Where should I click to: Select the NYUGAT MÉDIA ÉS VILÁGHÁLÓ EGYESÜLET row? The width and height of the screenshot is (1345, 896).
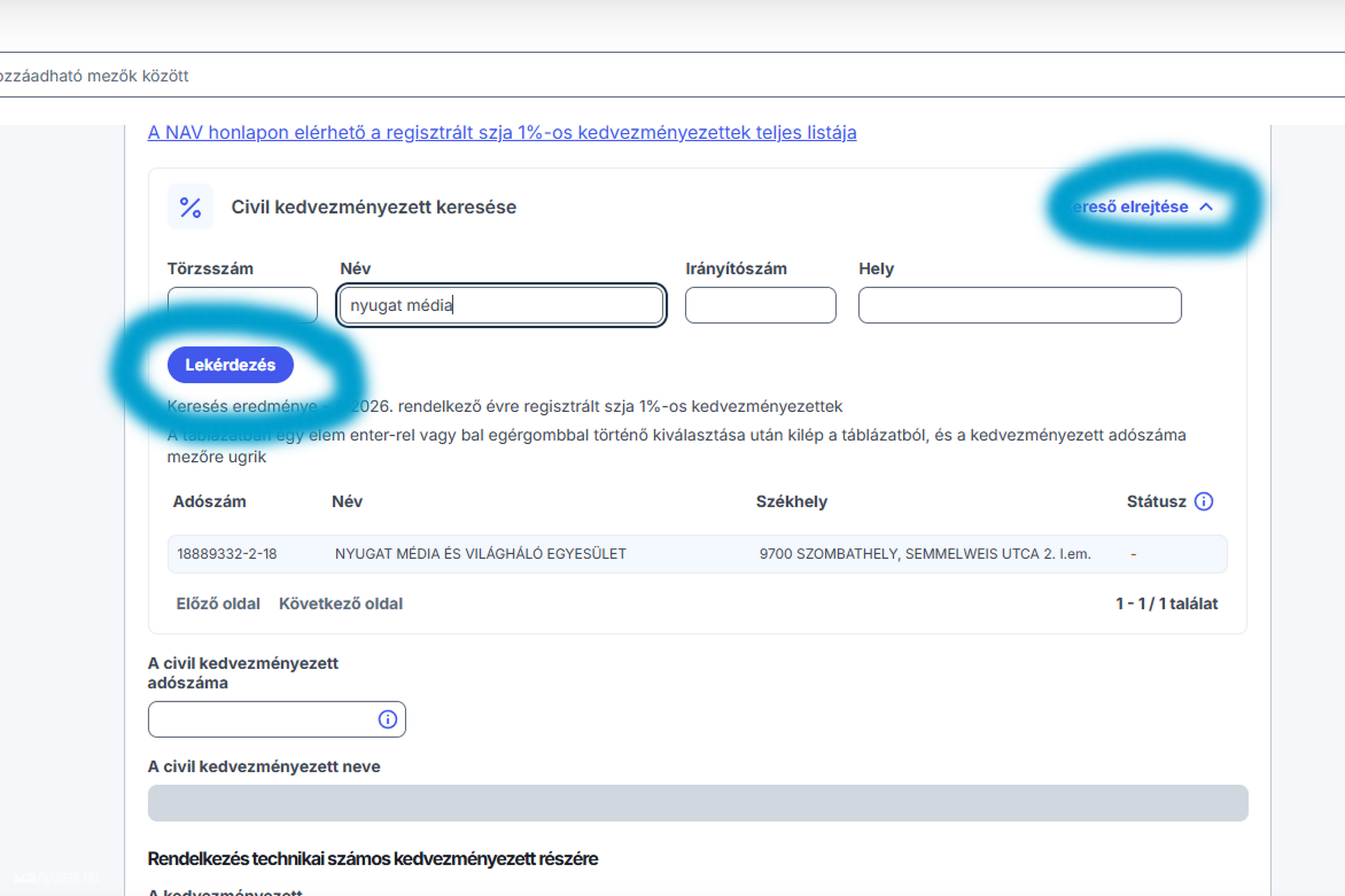coord(697,554)
